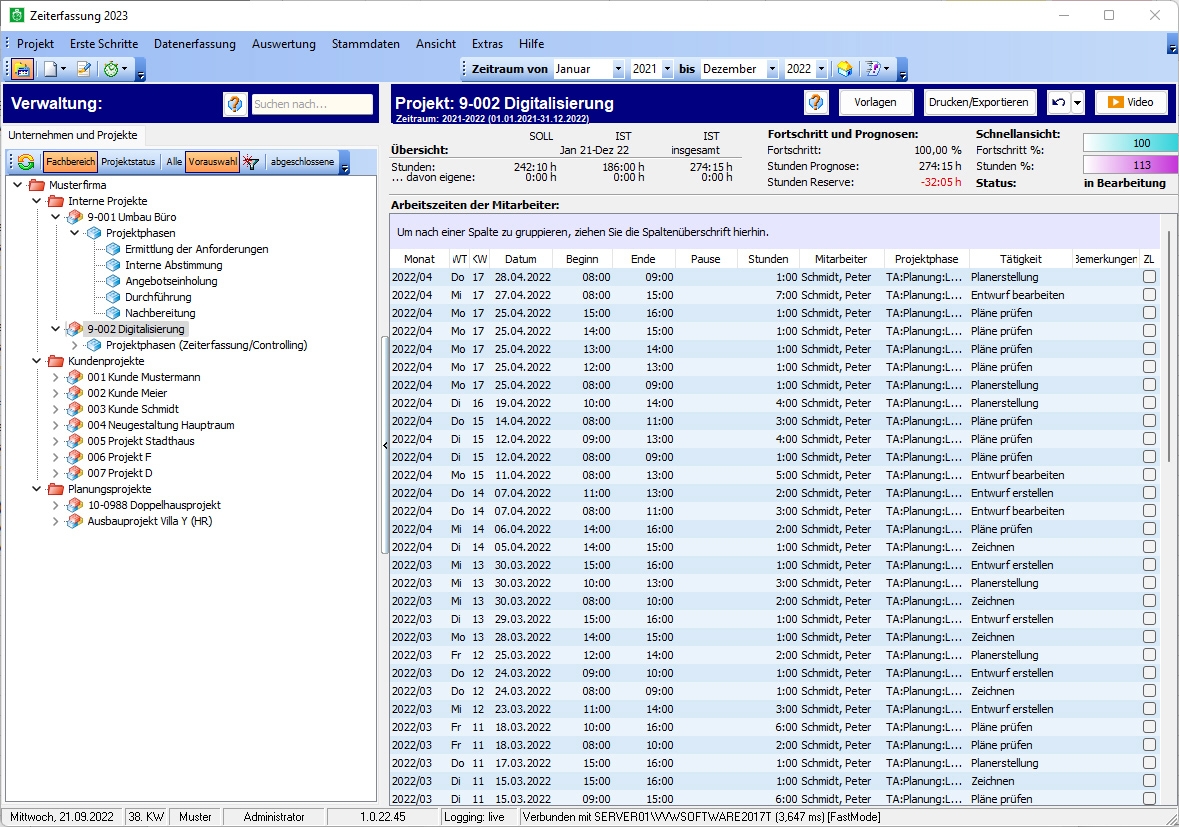Click the Suchen nach search field
The height and width of the screenshot is (827, 1179).
pyautogui.click(x=312, y=104)
